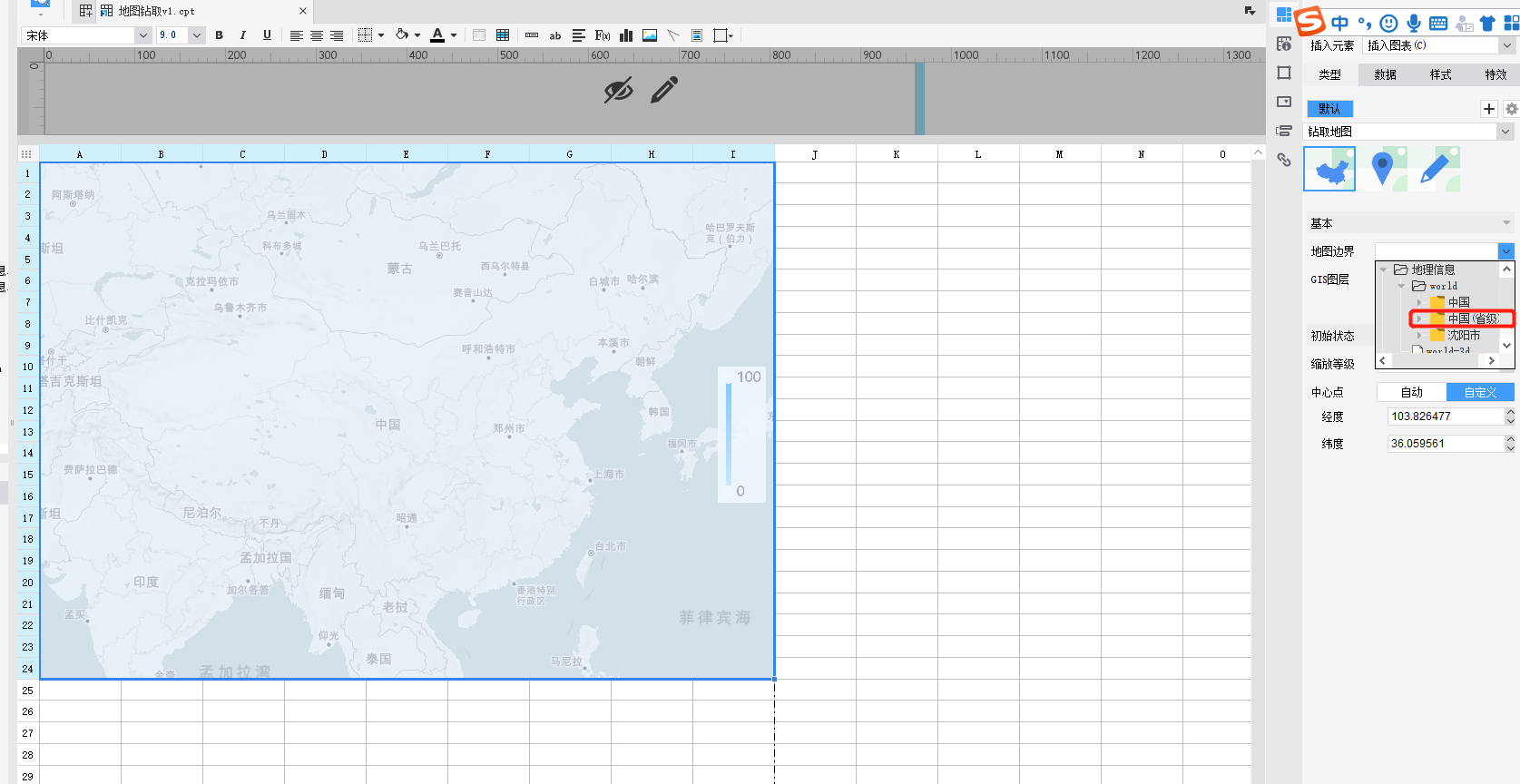Image resolution: width=1520 pixels, height=784 pixels.
Task: Set center point to 自定义
Action: click(x=1480, y=392)
